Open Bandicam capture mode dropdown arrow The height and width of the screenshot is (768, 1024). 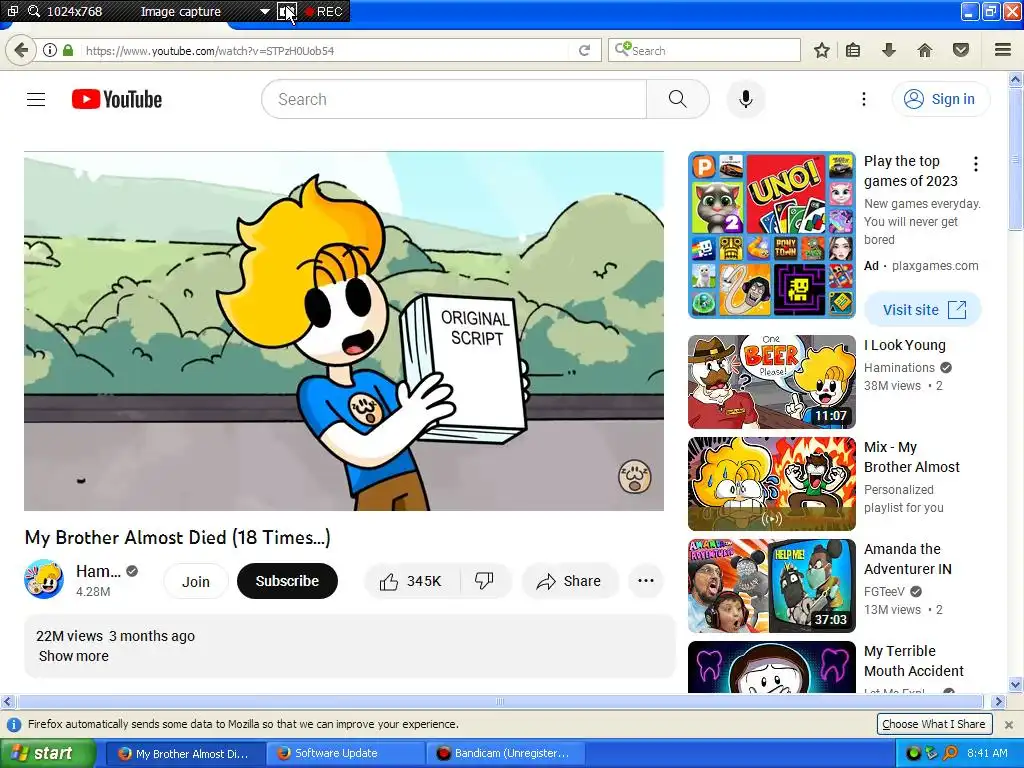[264, 12]
